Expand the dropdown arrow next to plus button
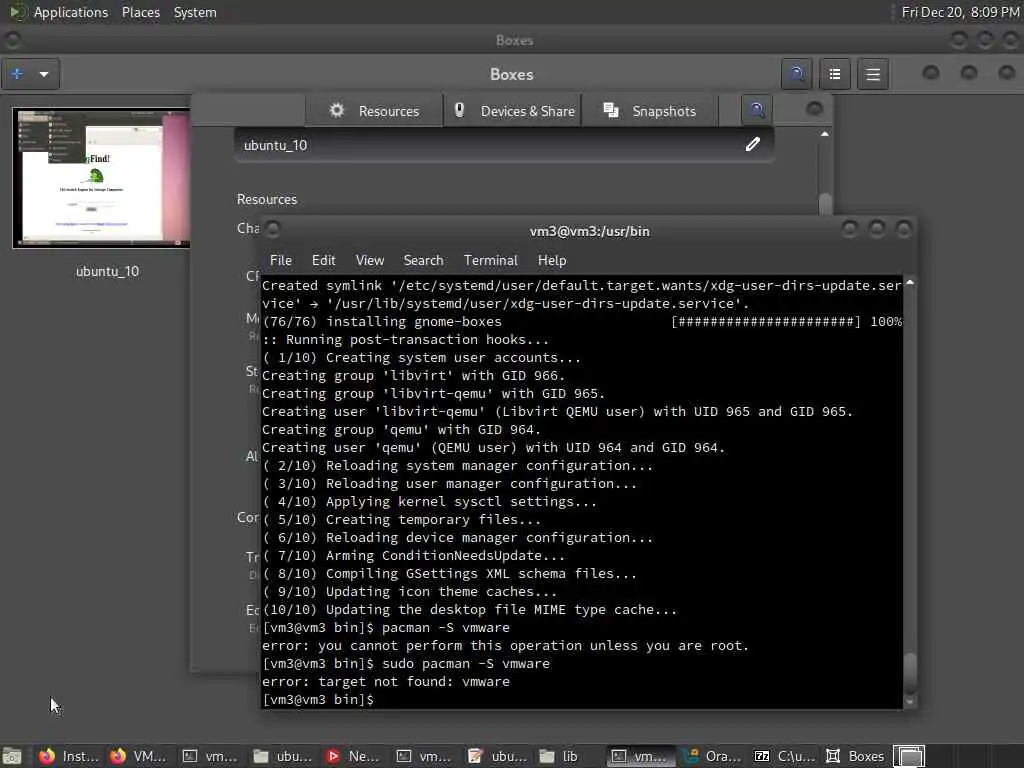The width and height of the screenshot is (1024, 768). (x=44, y=74)
